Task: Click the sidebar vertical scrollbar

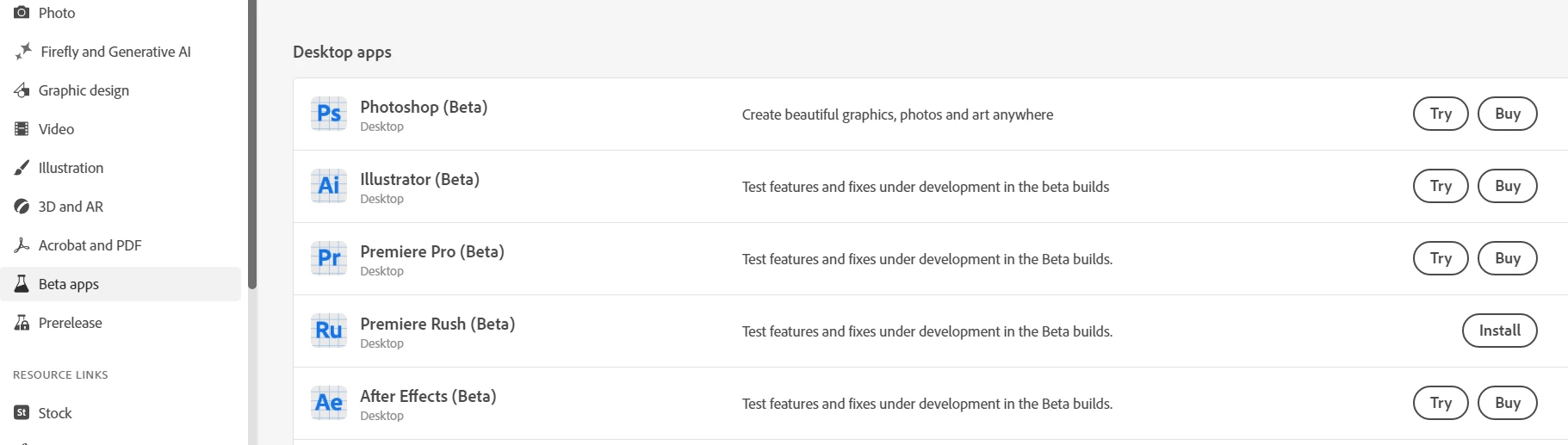Action: (252, 146)
